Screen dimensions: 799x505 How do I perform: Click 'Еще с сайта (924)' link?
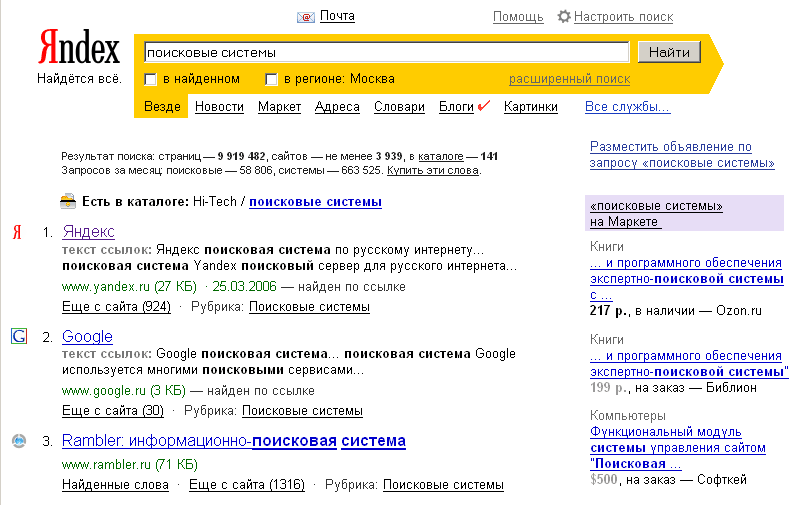click(x=116, y=307)
